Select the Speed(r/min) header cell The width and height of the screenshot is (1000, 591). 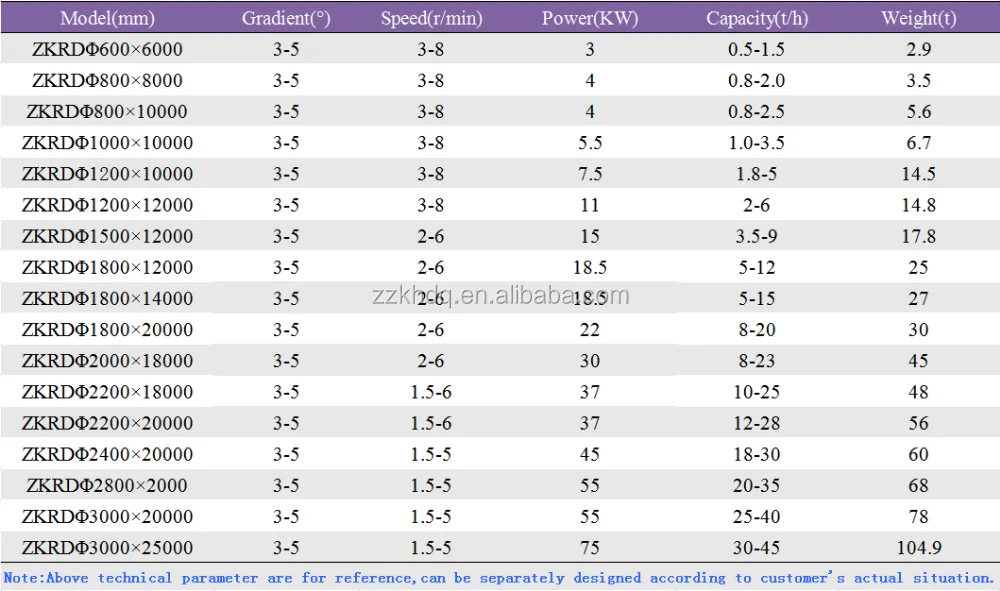[x=430, y=18]
